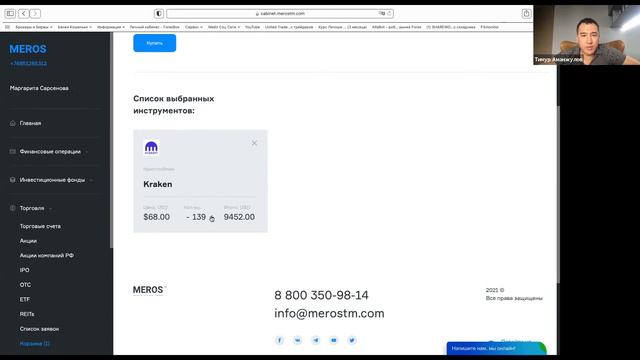The height and width of the screenshot is (360, 640).
Task: Open the Маргарита Сарсенова profile
Action: [x=39, y=88]
